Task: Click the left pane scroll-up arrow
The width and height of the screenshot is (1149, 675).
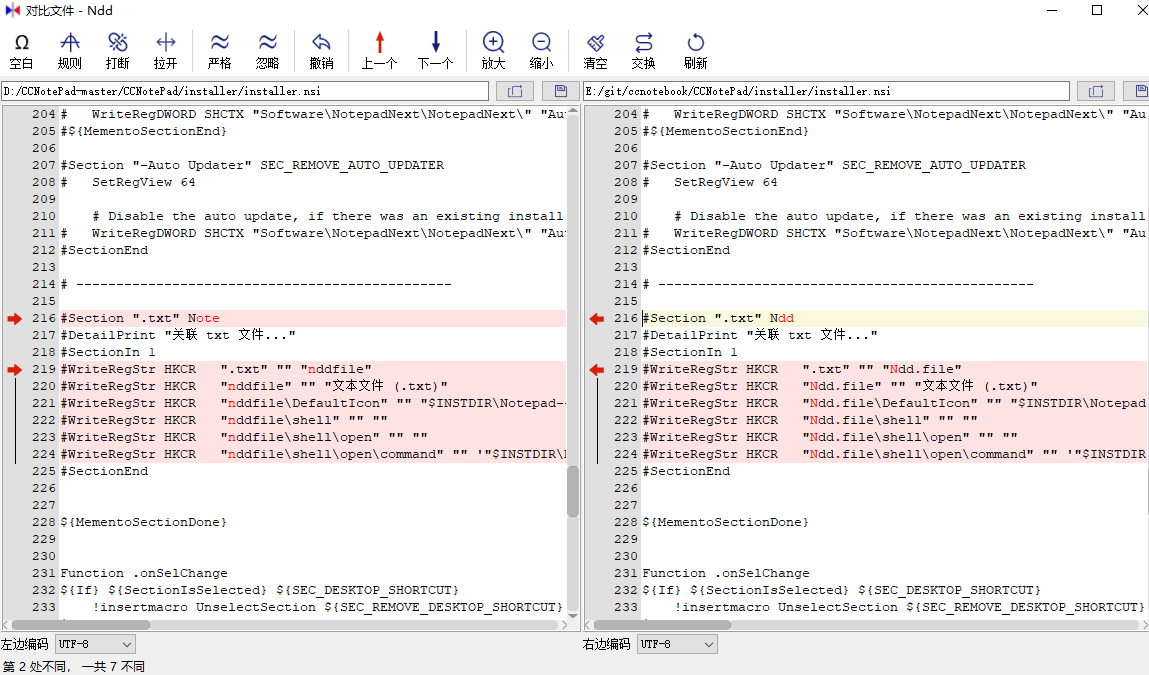Action: [x=573, y=111]
